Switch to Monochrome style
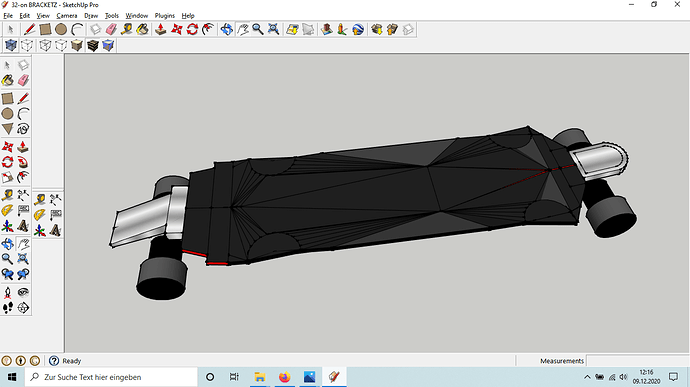The image size is (690, 387). [x=108, y=45]
